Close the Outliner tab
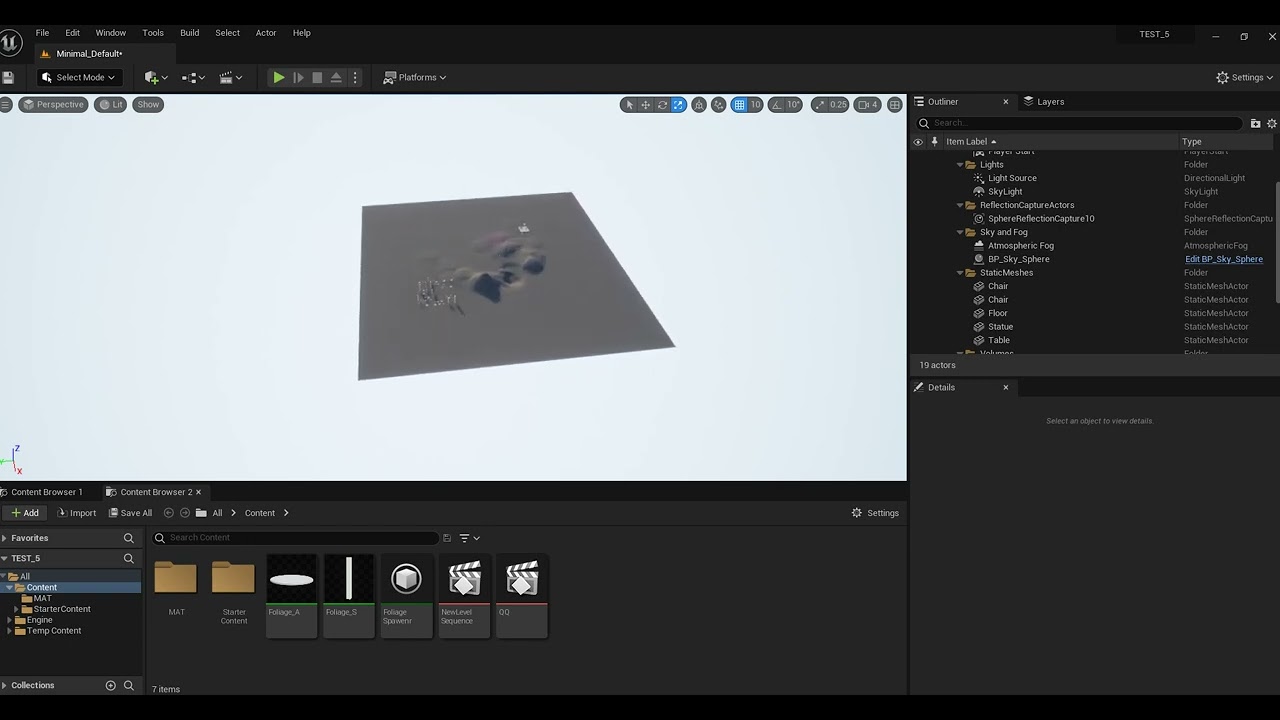Image resolution: width=1280 pixels, height=720 pixels. [x=1006, y=101]
